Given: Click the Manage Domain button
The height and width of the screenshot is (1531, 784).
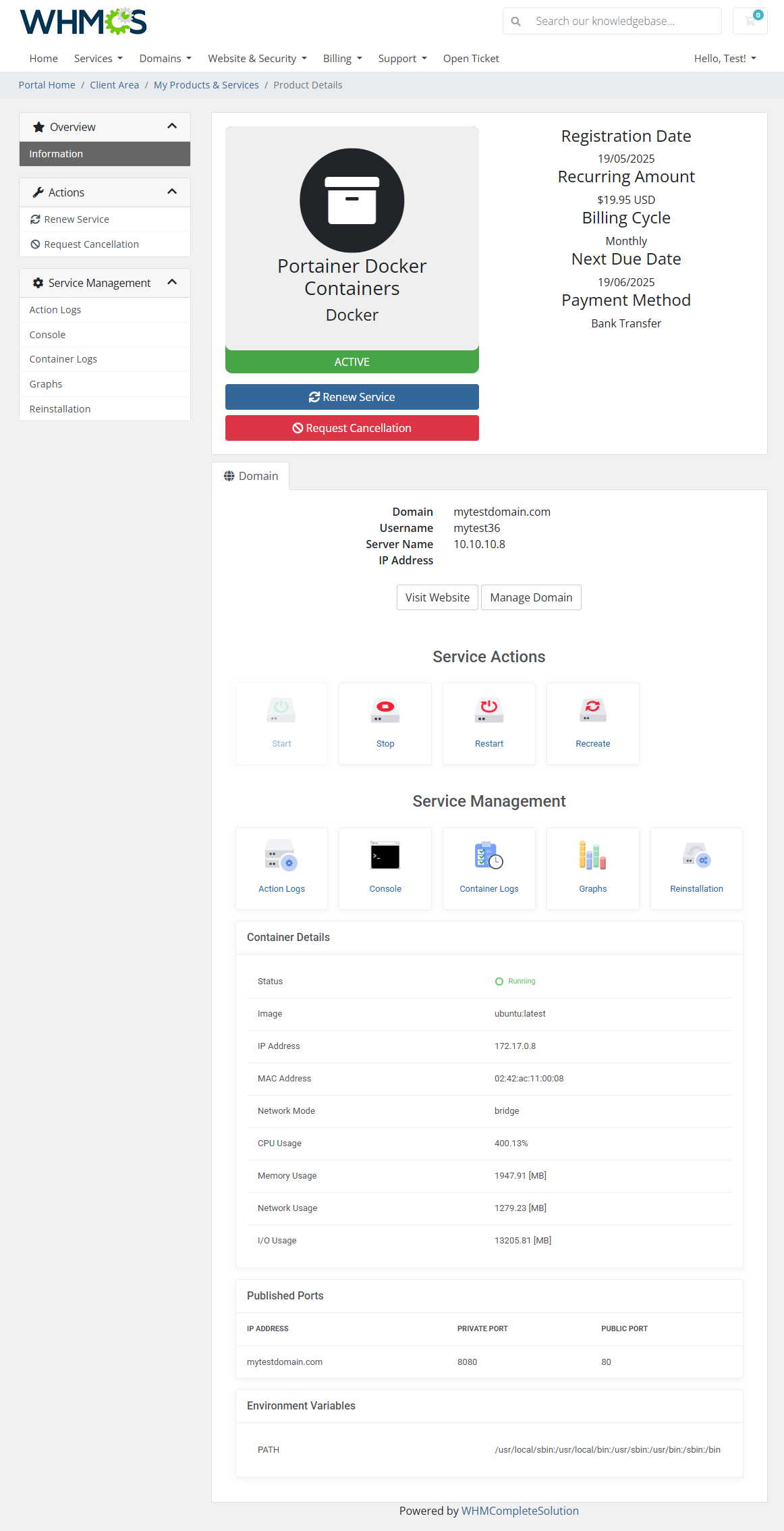Looking at the screenshot, I should click(531, 597).
